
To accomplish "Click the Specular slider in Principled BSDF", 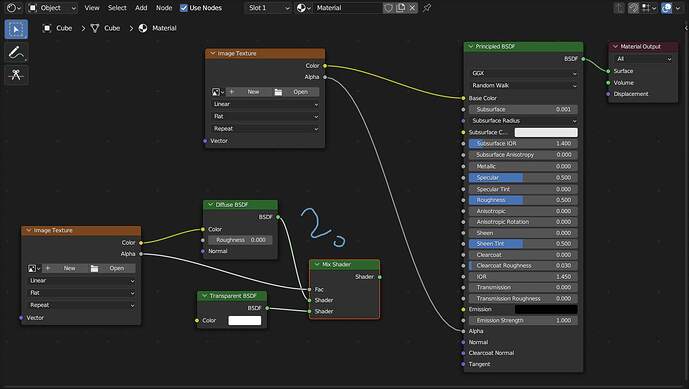I will [523, 178].
